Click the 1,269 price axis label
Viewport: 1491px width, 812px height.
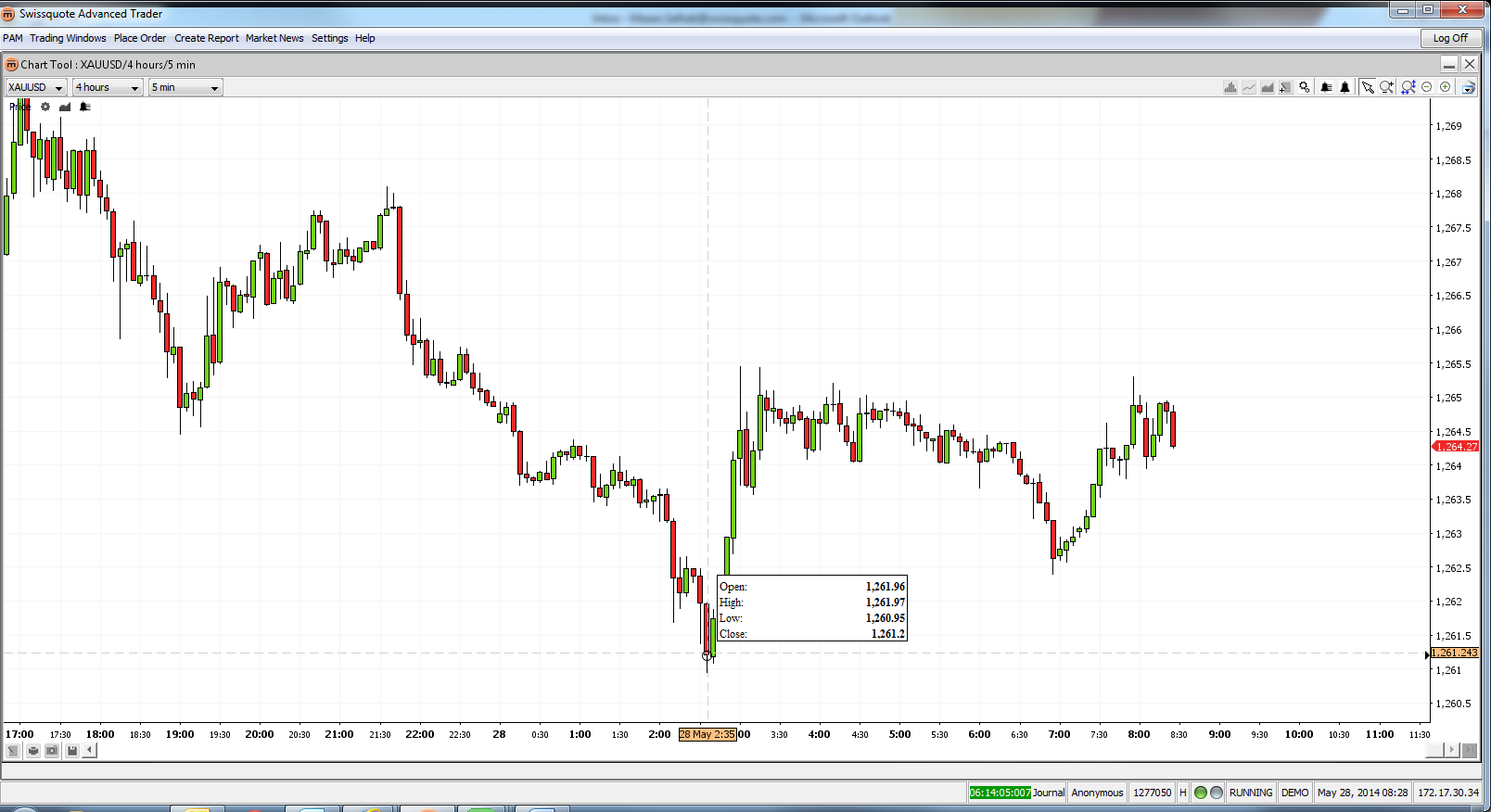[x=1448, y=126]
